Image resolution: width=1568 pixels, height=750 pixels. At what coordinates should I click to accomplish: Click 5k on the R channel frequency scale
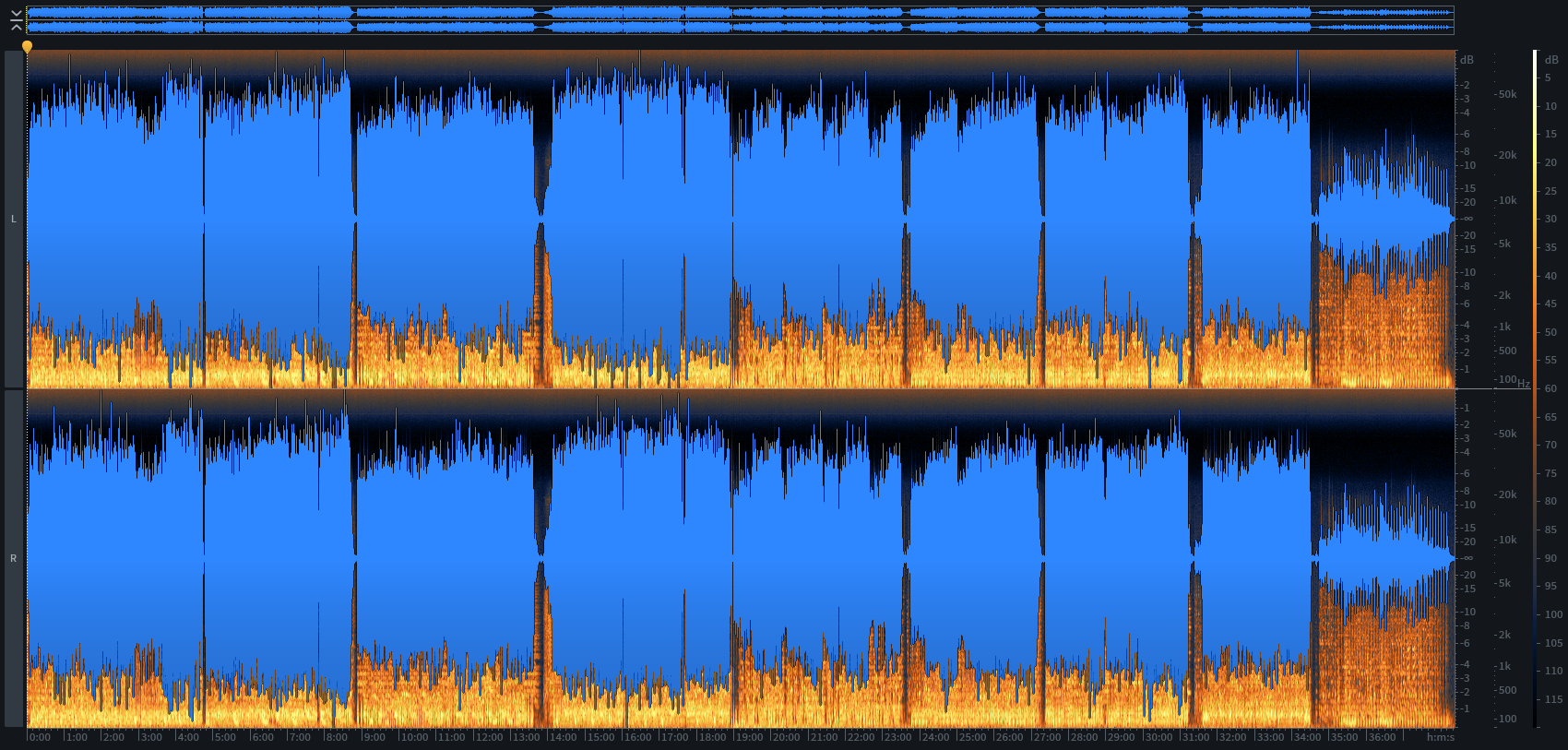(1504, 583)
